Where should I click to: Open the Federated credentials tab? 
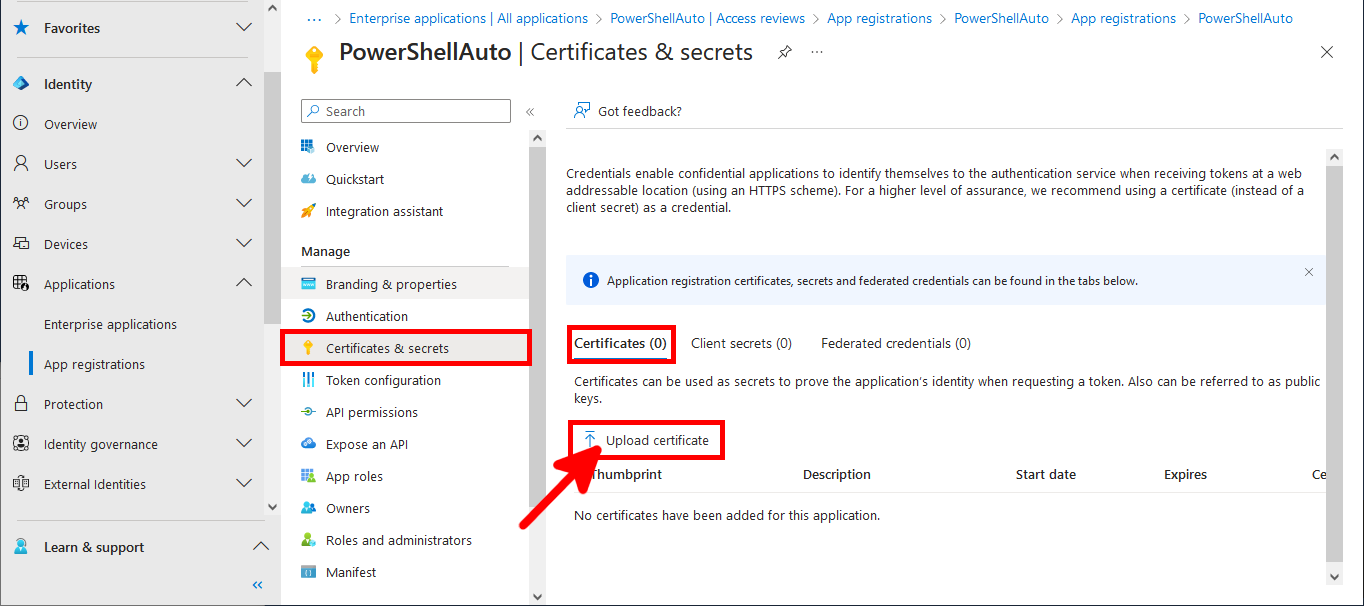click(x=895, y=343)
